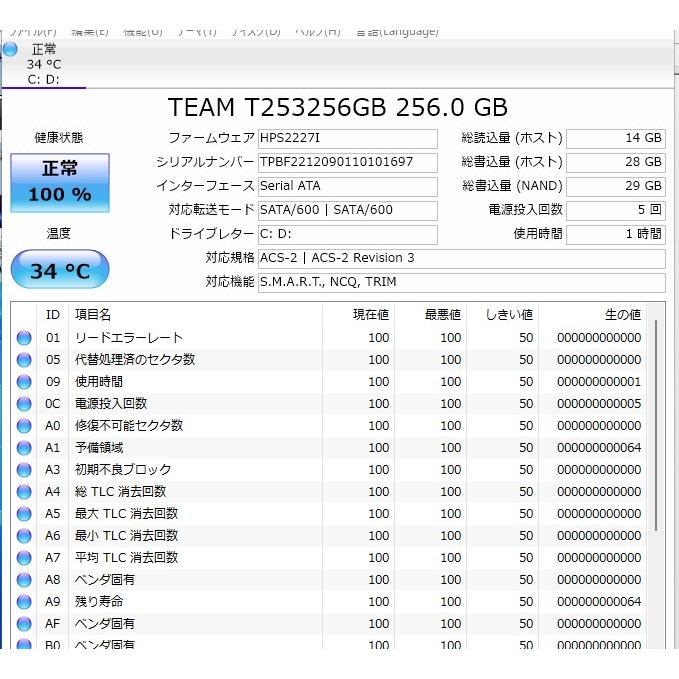Click the 項目名 column header
This screenshot has width=679, height=679.
(93, 315)
